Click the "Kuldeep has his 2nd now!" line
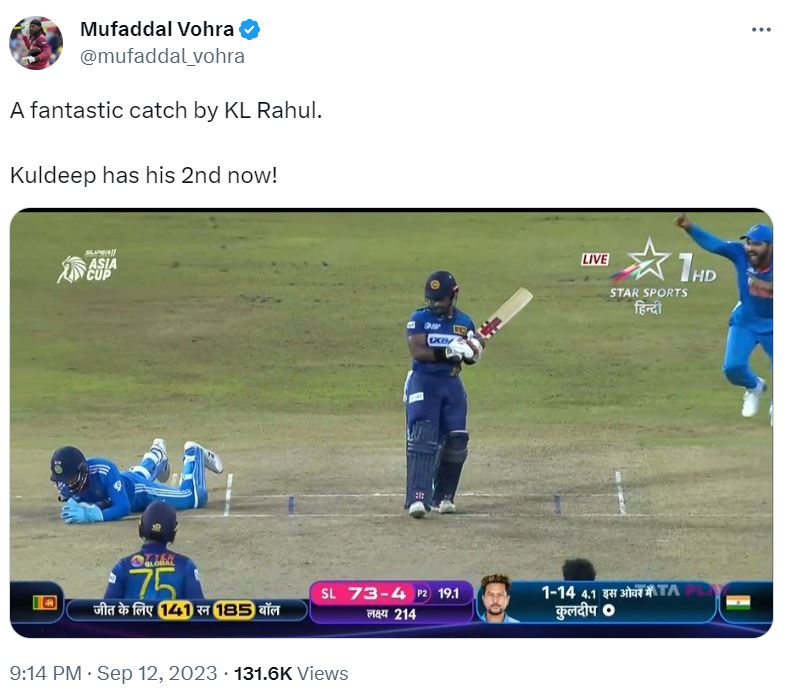793x697 pixels. pyautogui.click(x=143, y=175)
